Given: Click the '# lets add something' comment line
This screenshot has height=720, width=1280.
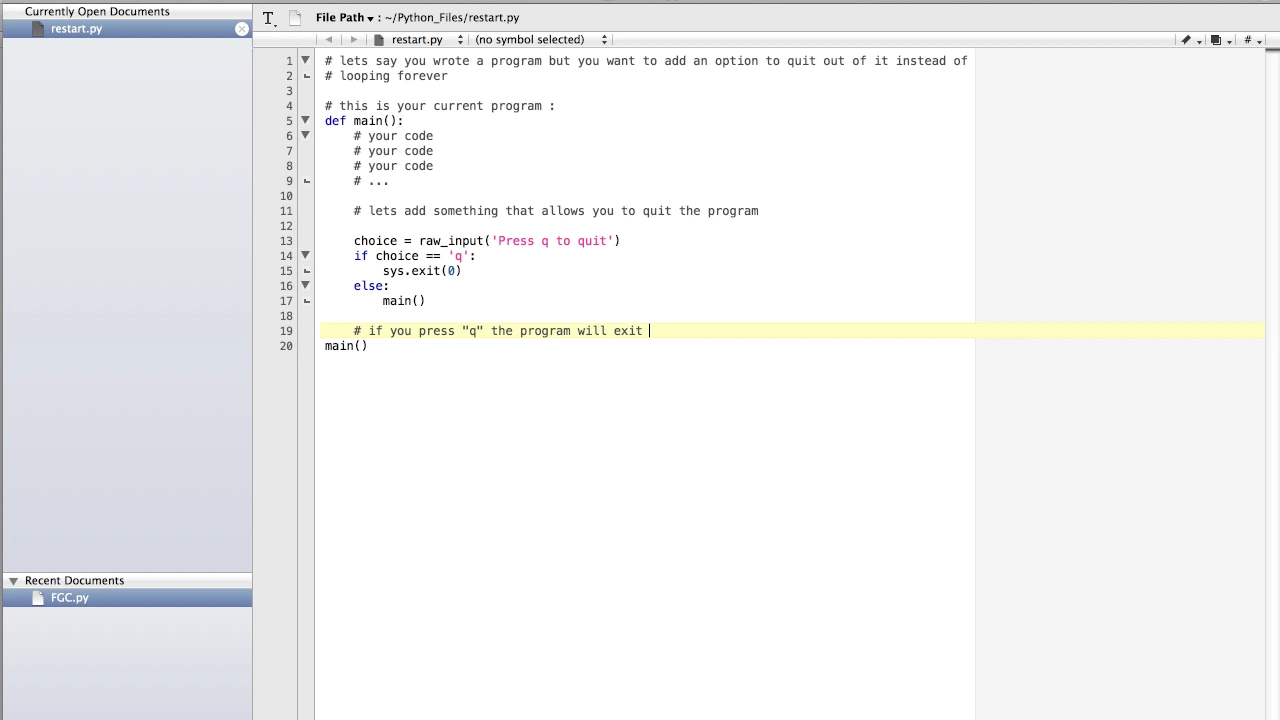Looking at the screenshot, I should [556, 211].
